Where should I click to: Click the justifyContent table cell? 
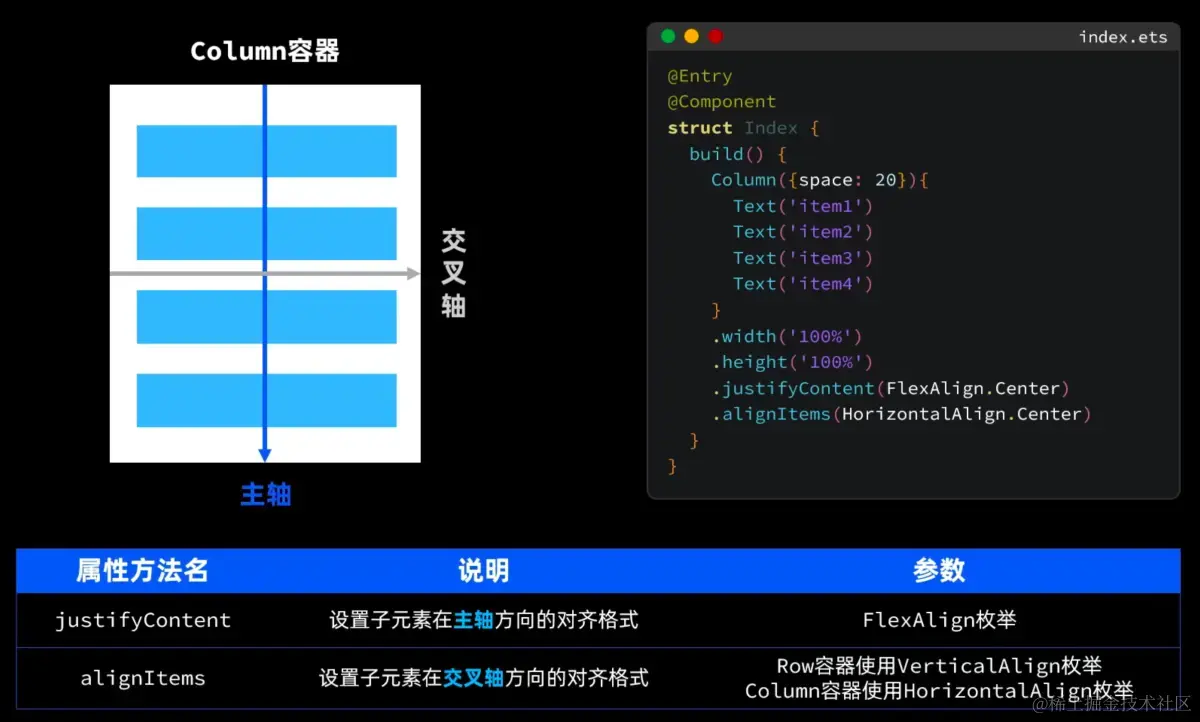point(143,621)
